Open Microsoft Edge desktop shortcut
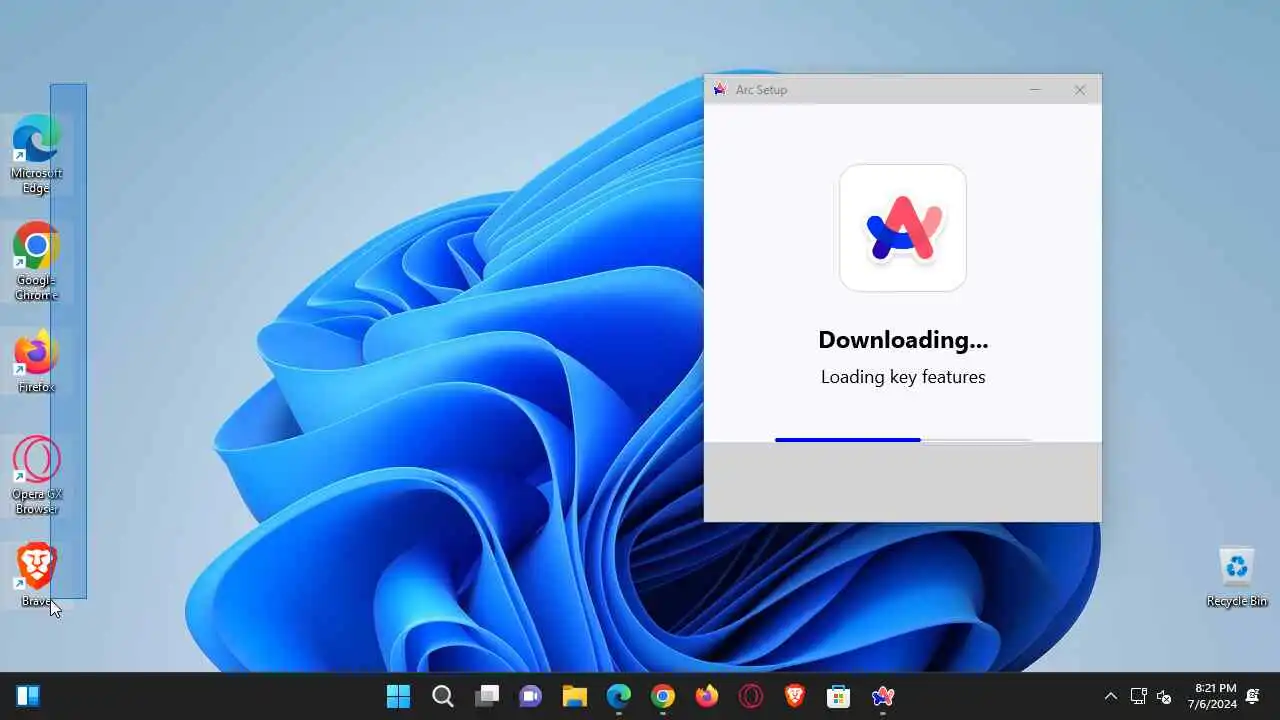Screen dimensions: 1280x720 pyautogui.click(x=36, y=155)
